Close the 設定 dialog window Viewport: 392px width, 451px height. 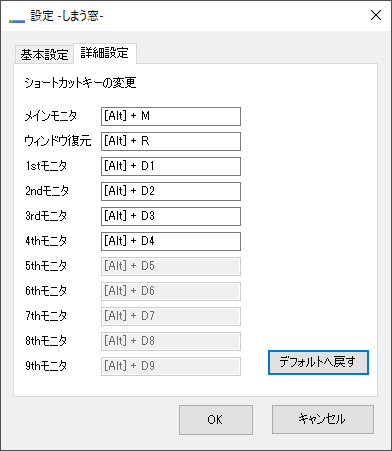tap(376, 15)
